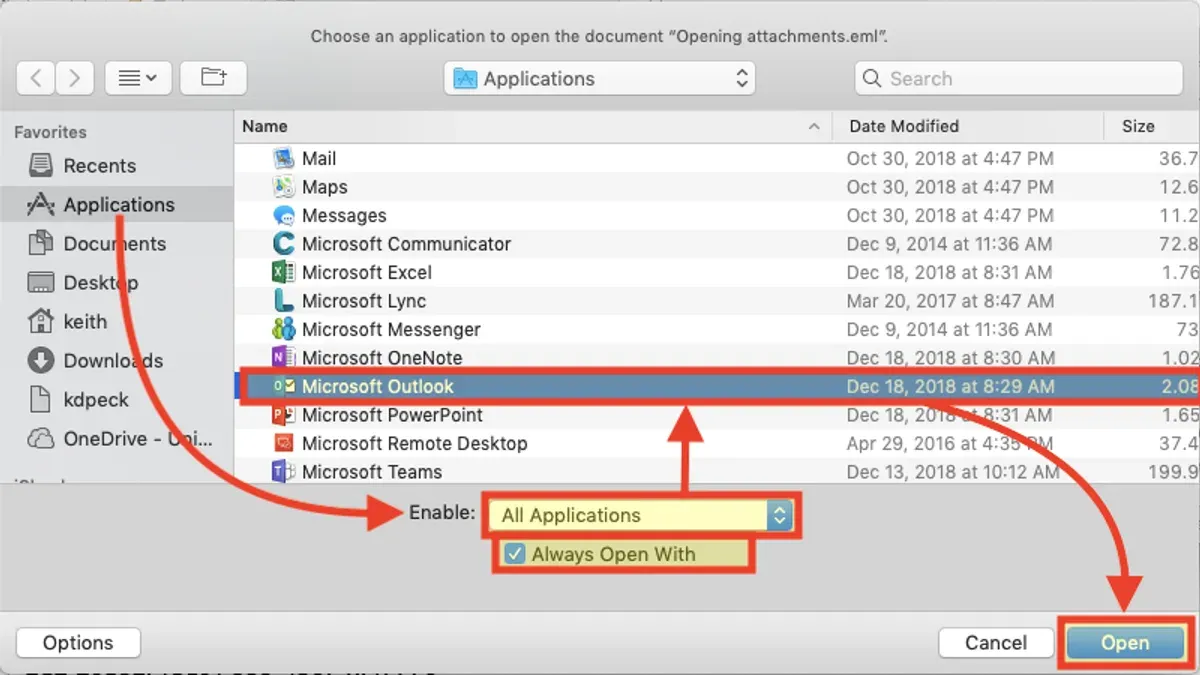
Task: Click the Messages app icon
Action: click(x=284, y=215)
